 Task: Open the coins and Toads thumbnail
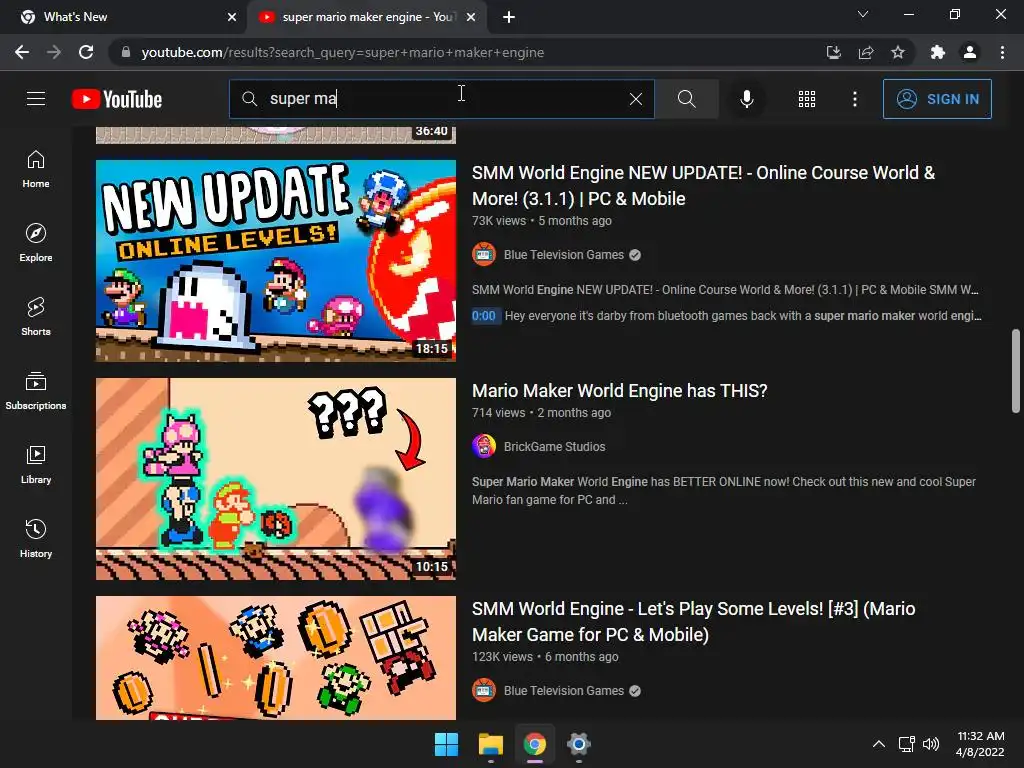tap(276, 658)
